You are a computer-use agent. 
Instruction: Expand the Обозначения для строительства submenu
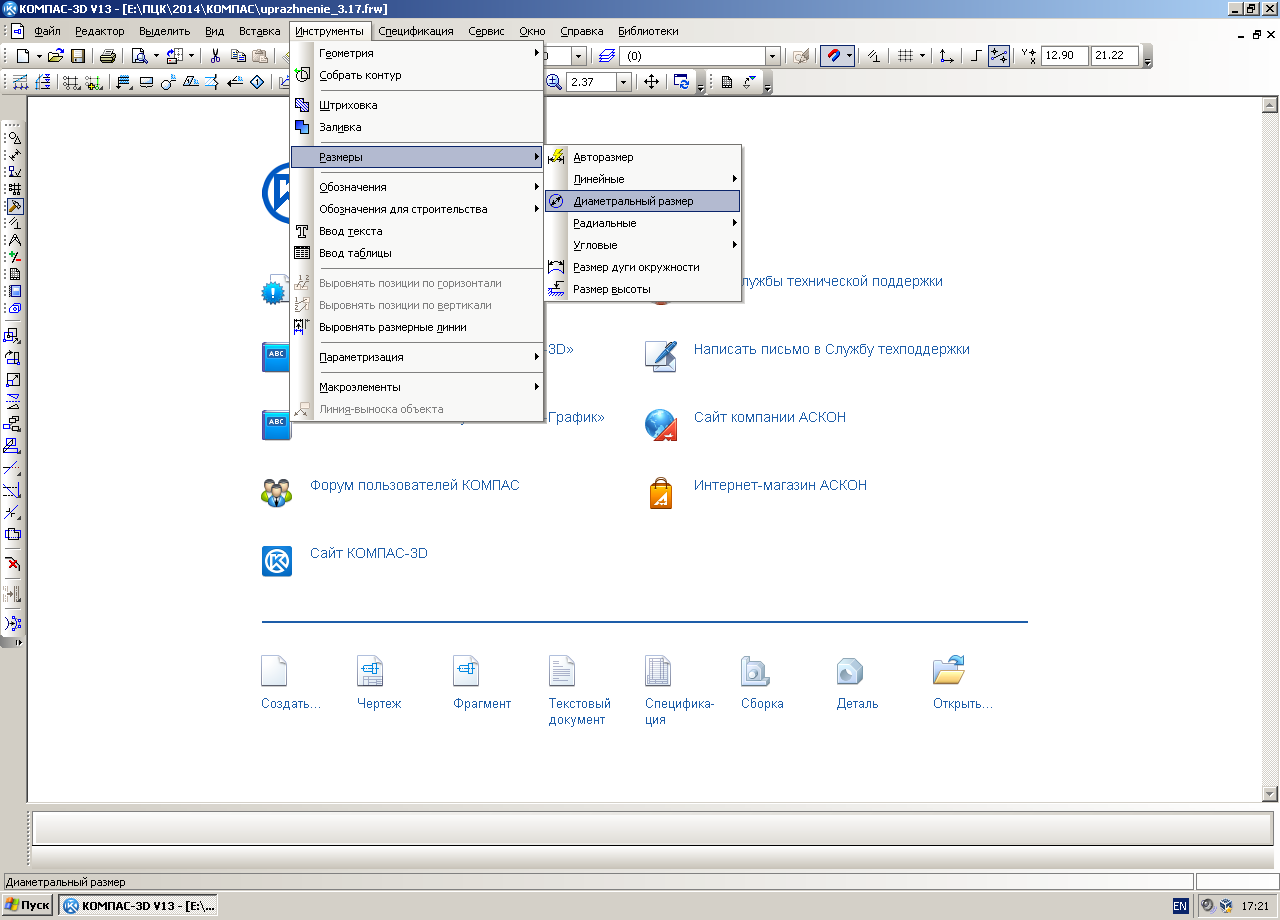pyautogui.click(x=417, y=209)
